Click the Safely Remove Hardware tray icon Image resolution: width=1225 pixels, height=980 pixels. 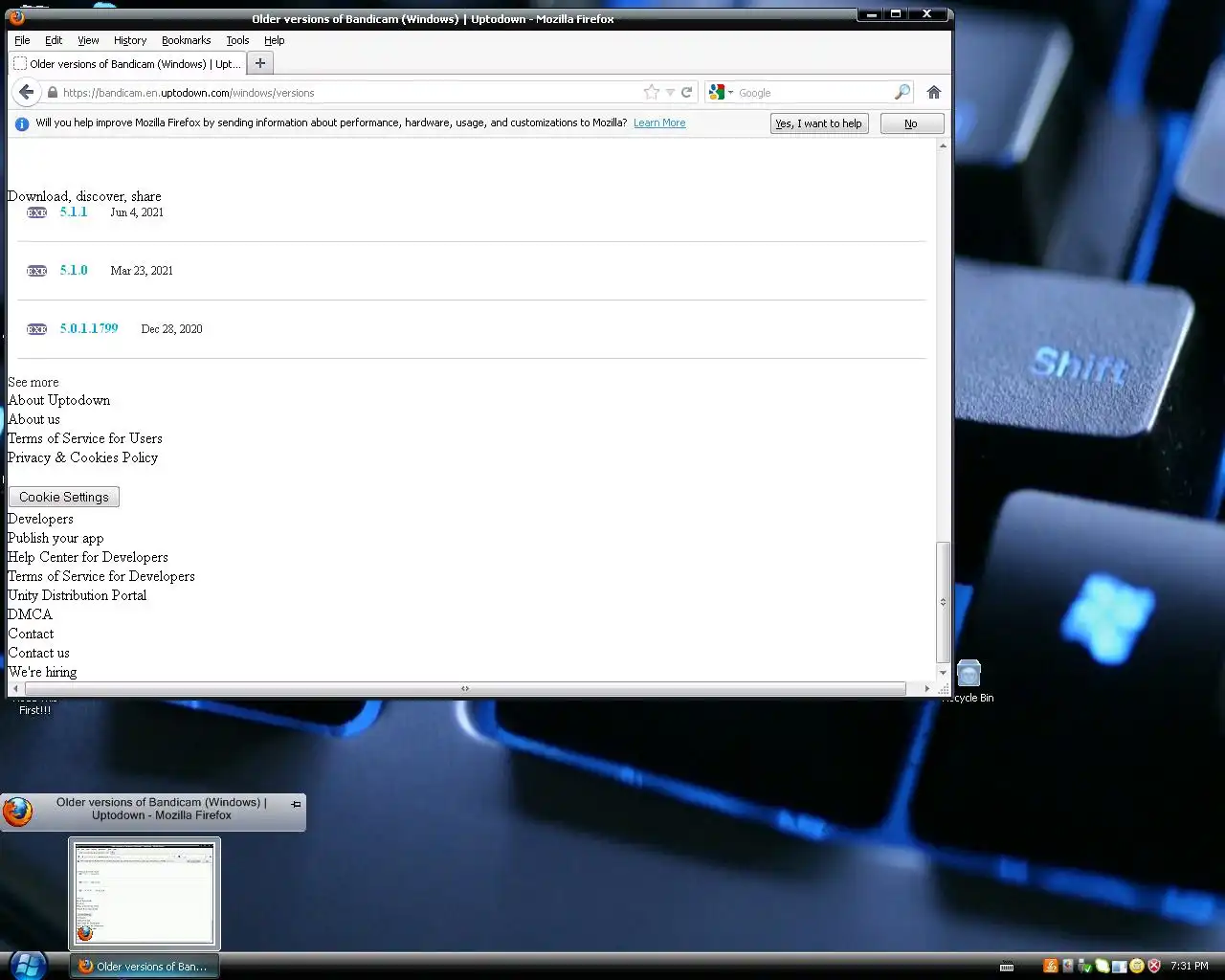[x=1084, y=966]
